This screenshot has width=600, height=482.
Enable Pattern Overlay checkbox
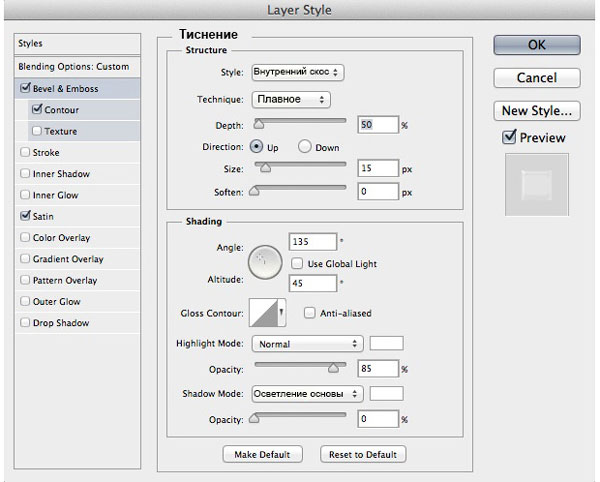click(x=25, y=280)
